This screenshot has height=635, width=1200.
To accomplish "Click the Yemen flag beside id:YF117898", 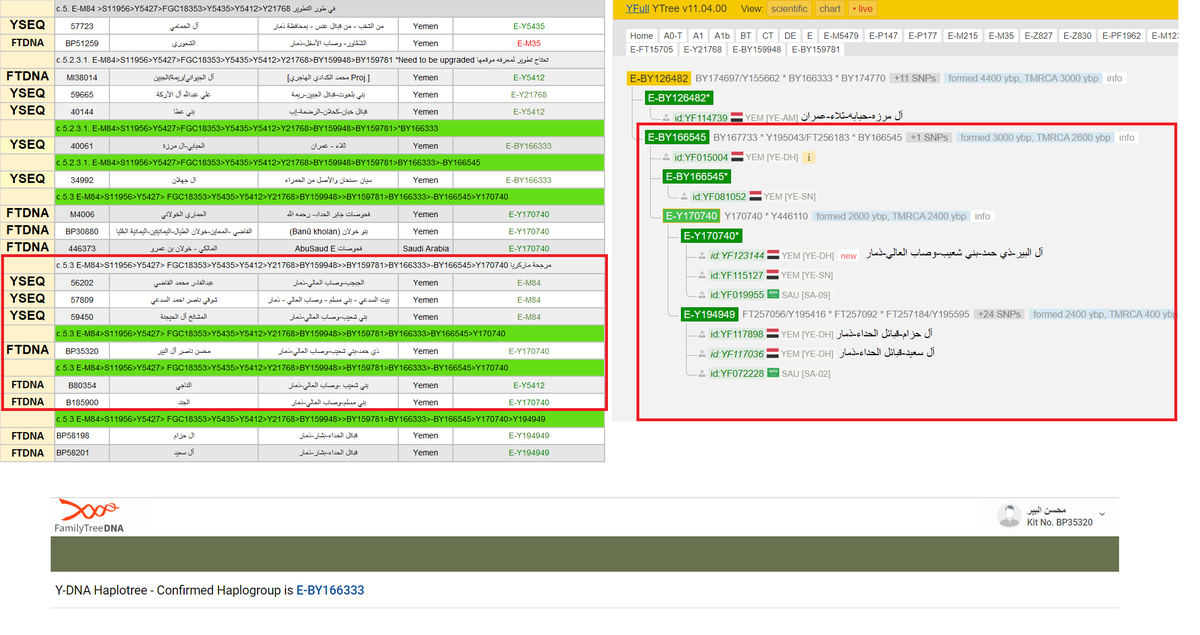I will (774, 334).
